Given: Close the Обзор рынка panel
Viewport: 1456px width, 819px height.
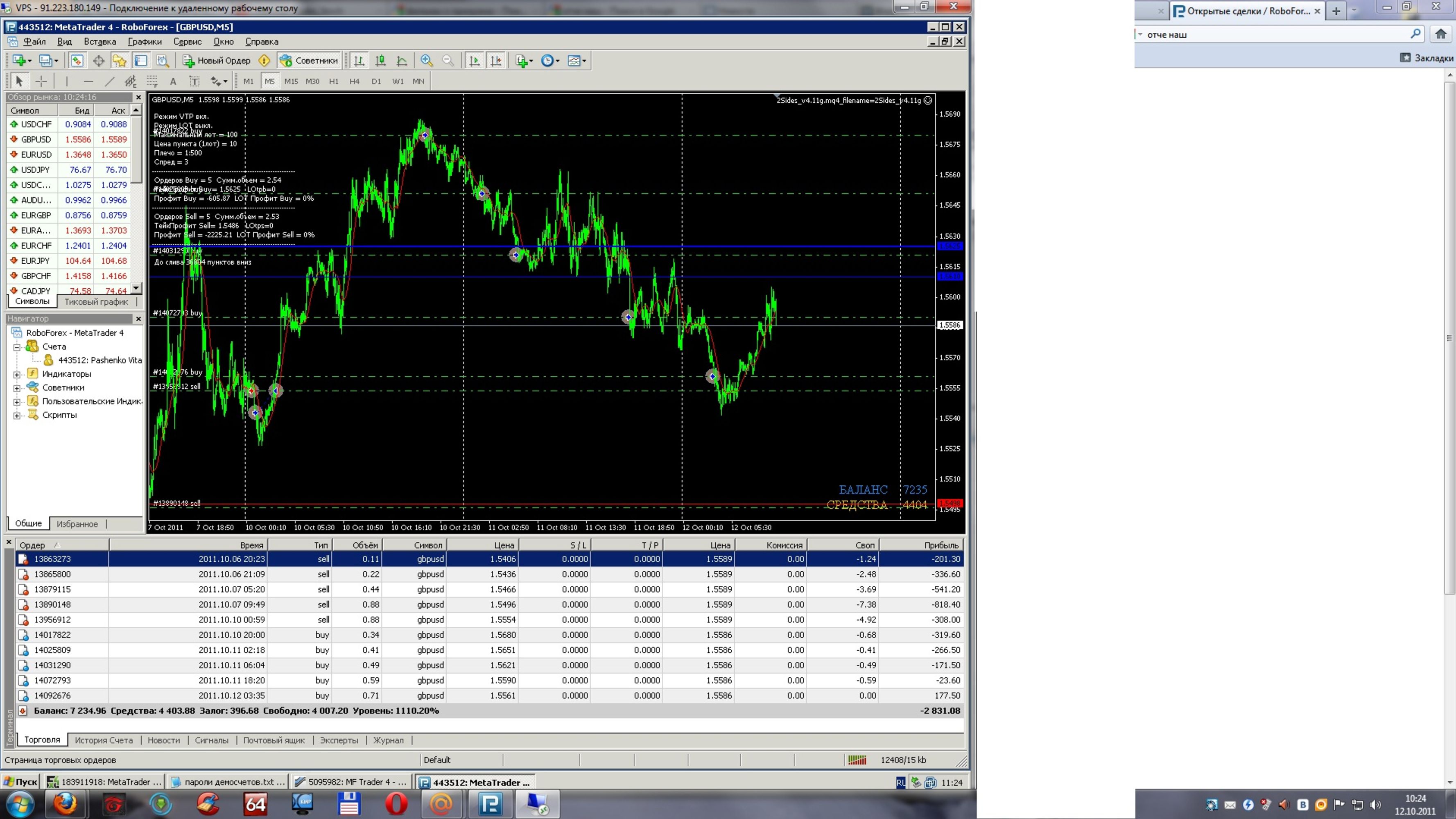Looking at the screenshot, I should coord(138,97).
